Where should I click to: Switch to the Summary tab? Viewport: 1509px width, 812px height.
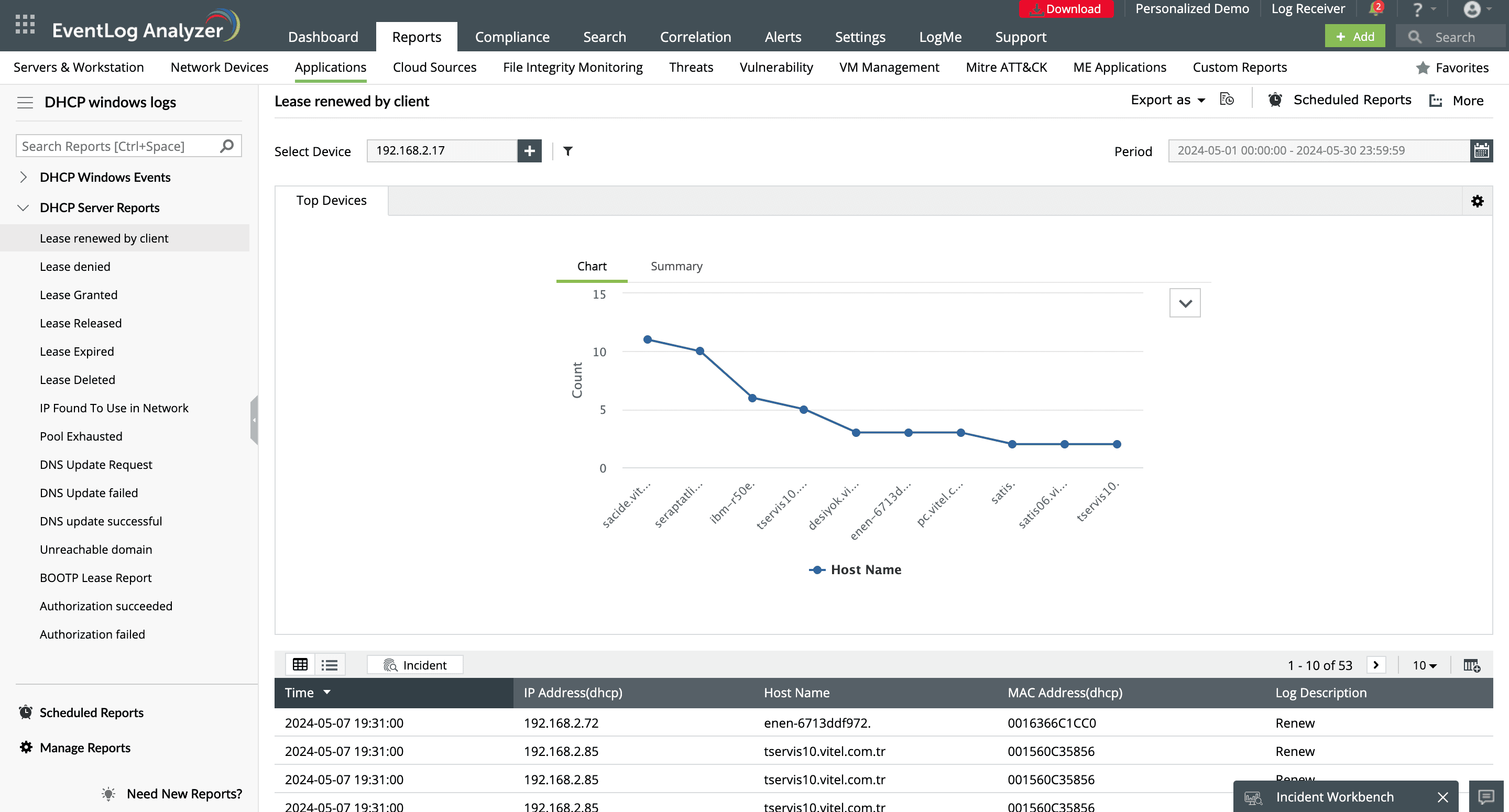click(x=676, y=266)
